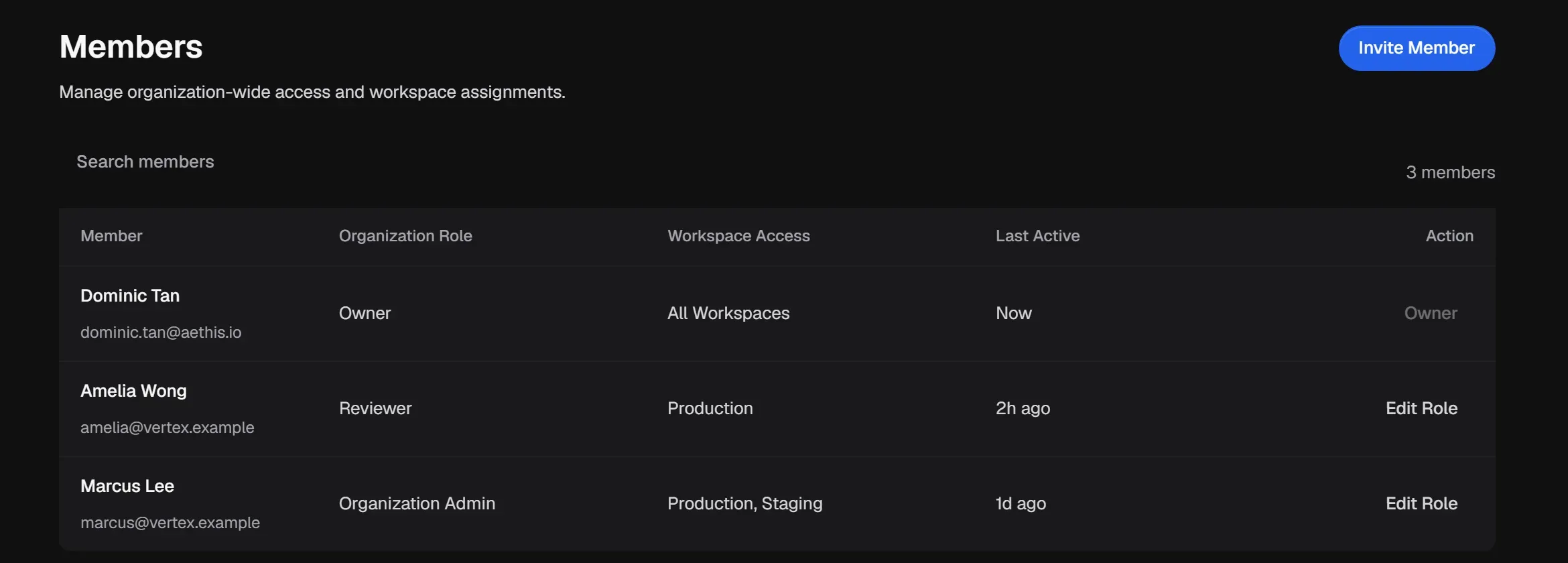Click the Members page heading
The height and width of the screenshot is (563, 1568).
point(131,47)
